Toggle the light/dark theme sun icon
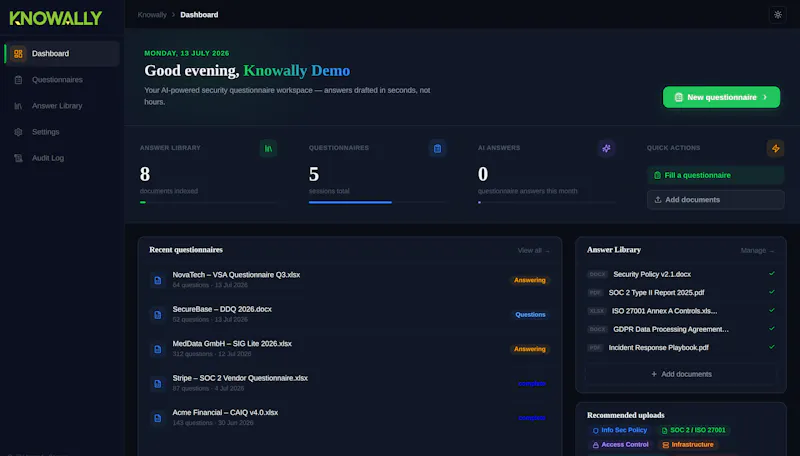The width and height of the screenshot is (800, 456). tap(778, 15)
